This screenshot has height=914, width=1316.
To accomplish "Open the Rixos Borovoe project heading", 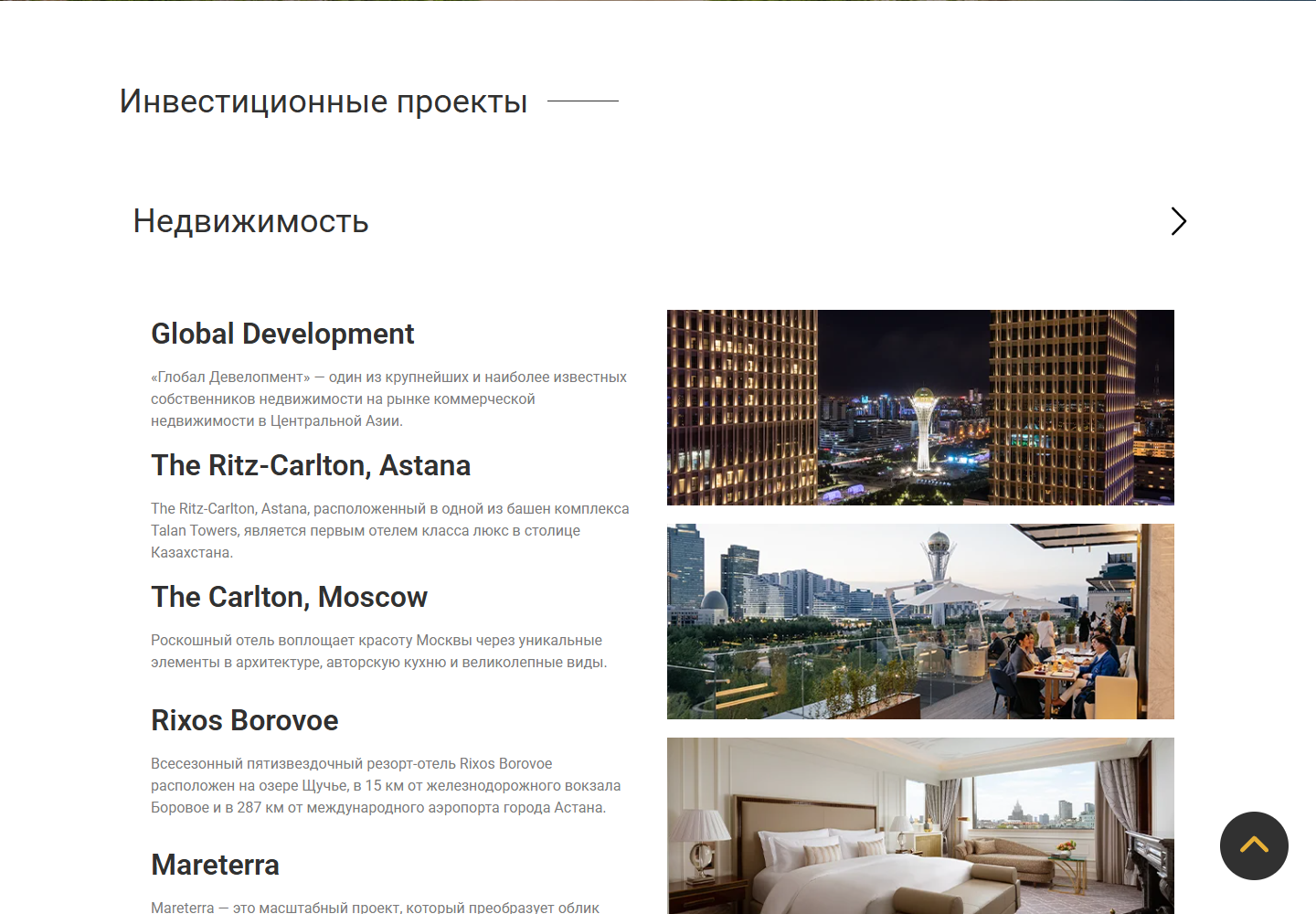I will pos(245,720).
